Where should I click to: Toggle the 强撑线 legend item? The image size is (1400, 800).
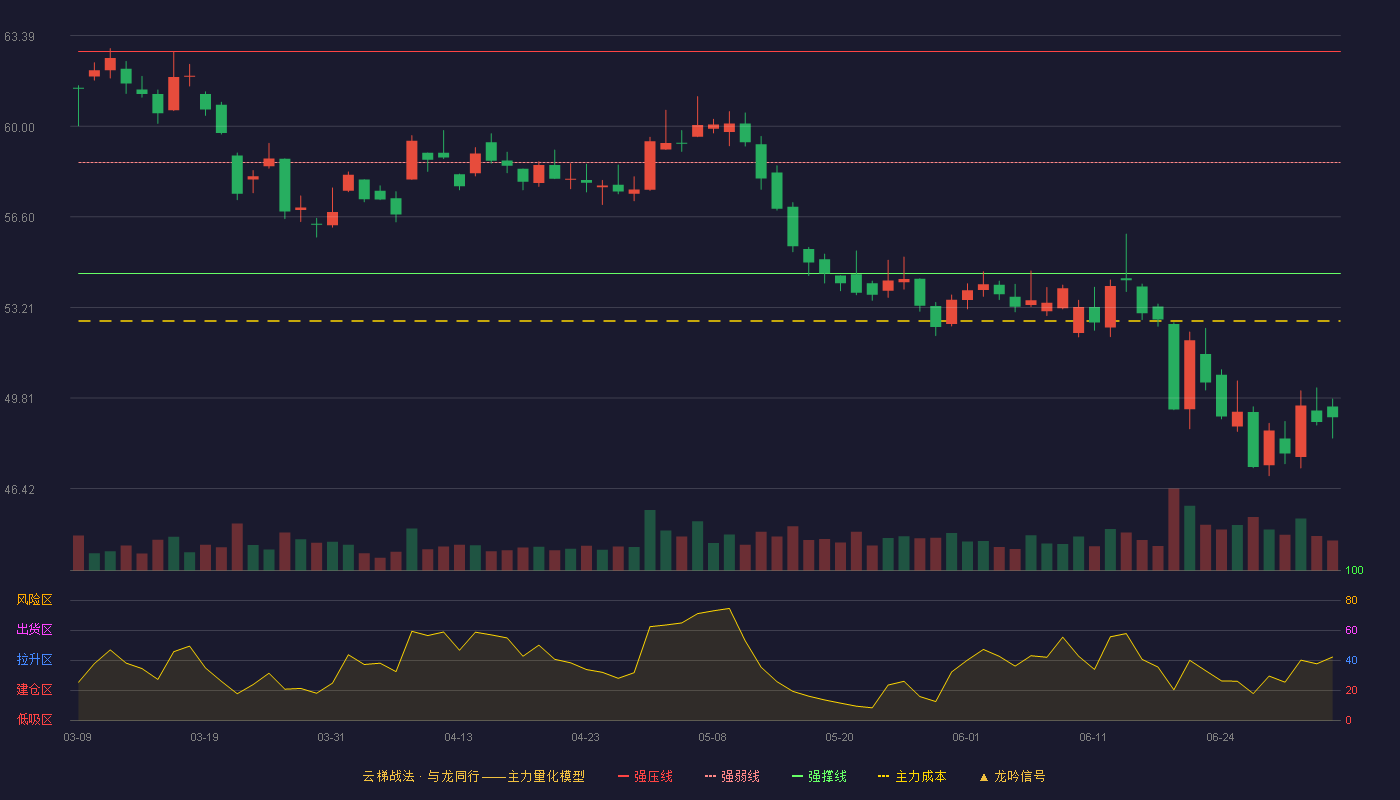819,776
